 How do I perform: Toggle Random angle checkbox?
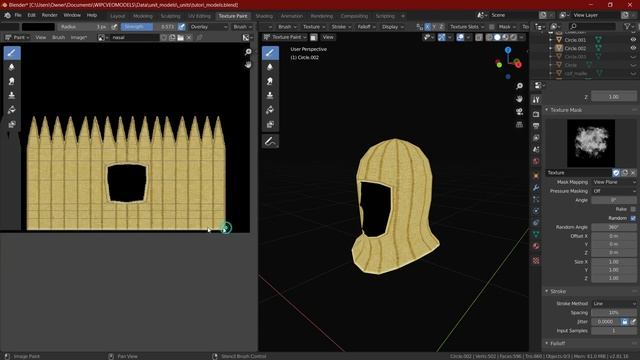coord(633,218)
